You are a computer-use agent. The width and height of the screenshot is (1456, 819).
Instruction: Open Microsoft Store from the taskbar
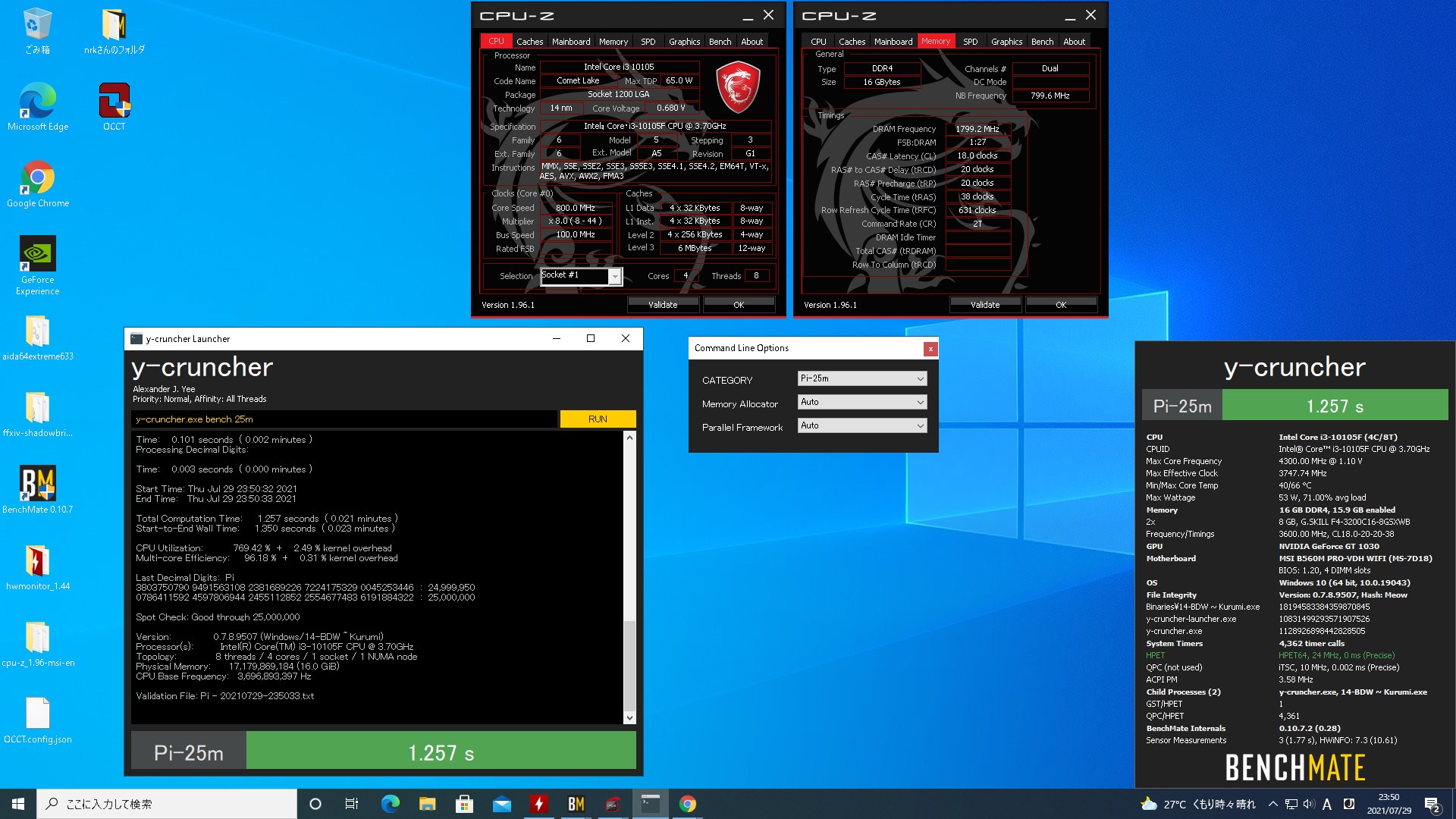(464, 804)
